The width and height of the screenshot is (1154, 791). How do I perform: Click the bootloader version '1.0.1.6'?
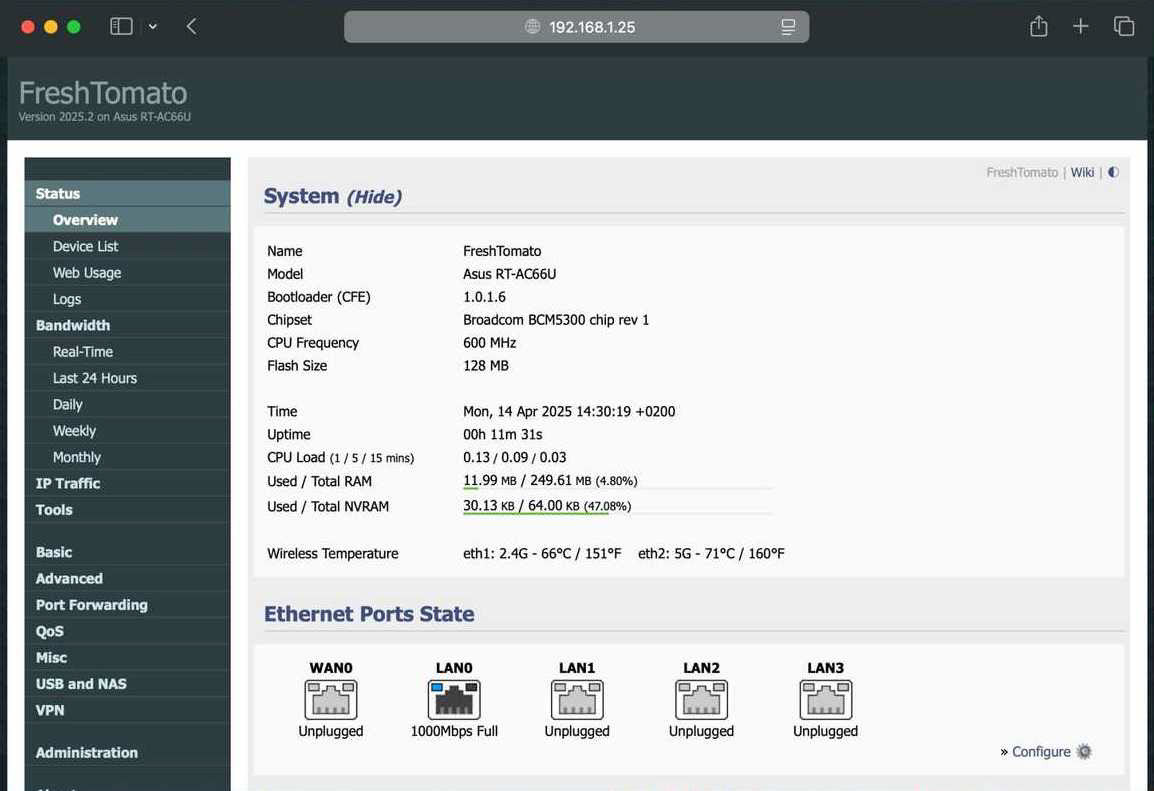pyautogui.click(x=484, y=297)
